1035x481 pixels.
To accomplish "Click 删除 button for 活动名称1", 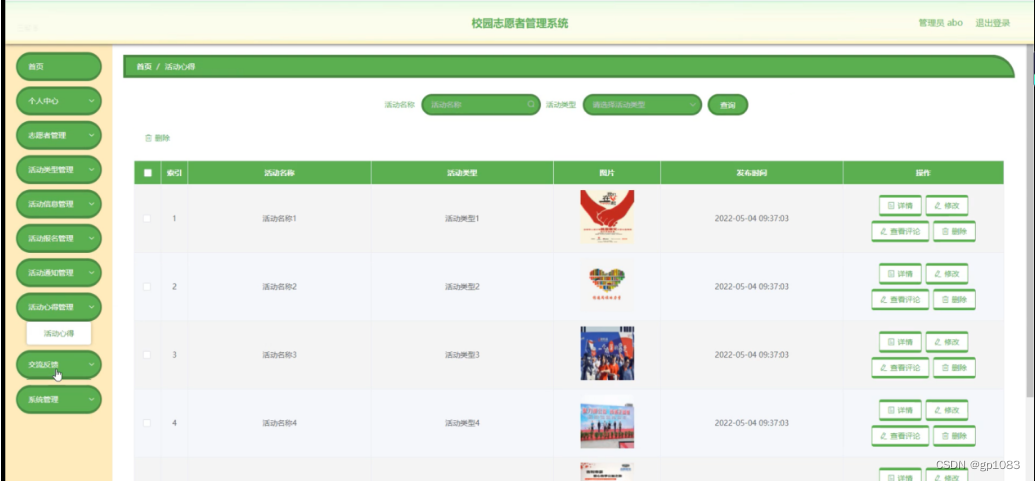I will 954,231.
